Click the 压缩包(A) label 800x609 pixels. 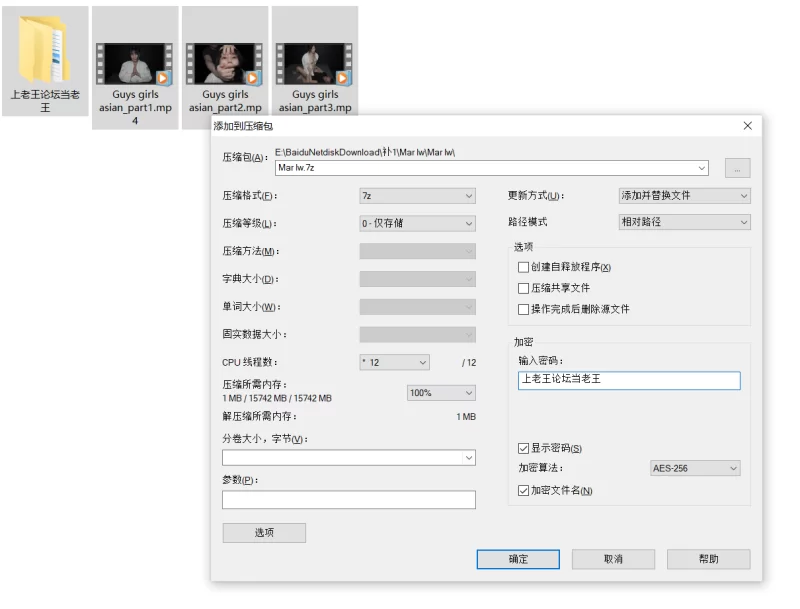pos(245,158)
